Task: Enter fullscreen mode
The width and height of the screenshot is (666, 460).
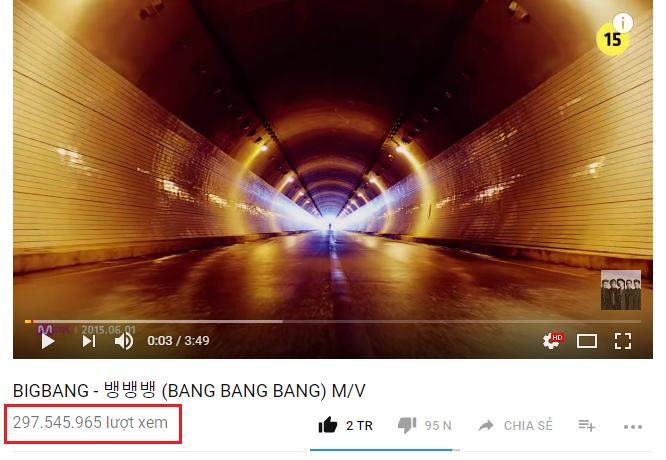Action: (623, 341)
